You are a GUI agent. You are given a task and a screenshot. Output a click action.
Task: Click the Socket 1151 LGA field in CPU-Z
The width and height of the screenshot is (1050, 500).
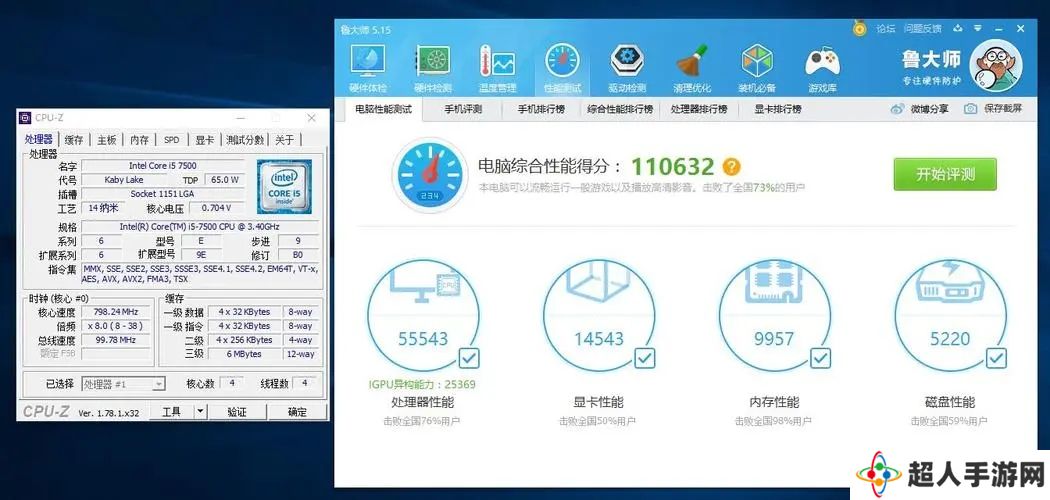163,193
